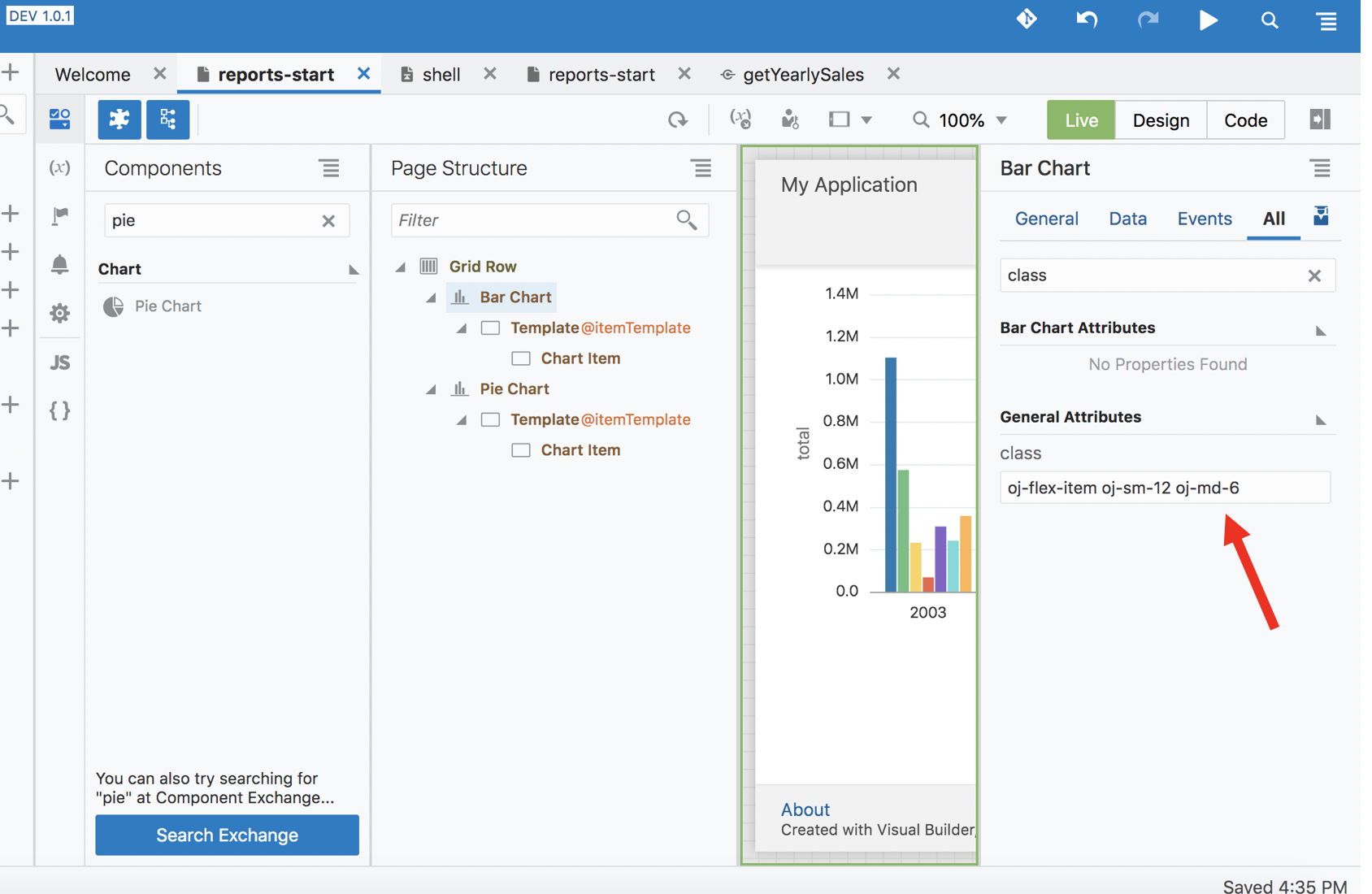Close the shell tab
This screenshot has width=1372, height=894.
489,74
